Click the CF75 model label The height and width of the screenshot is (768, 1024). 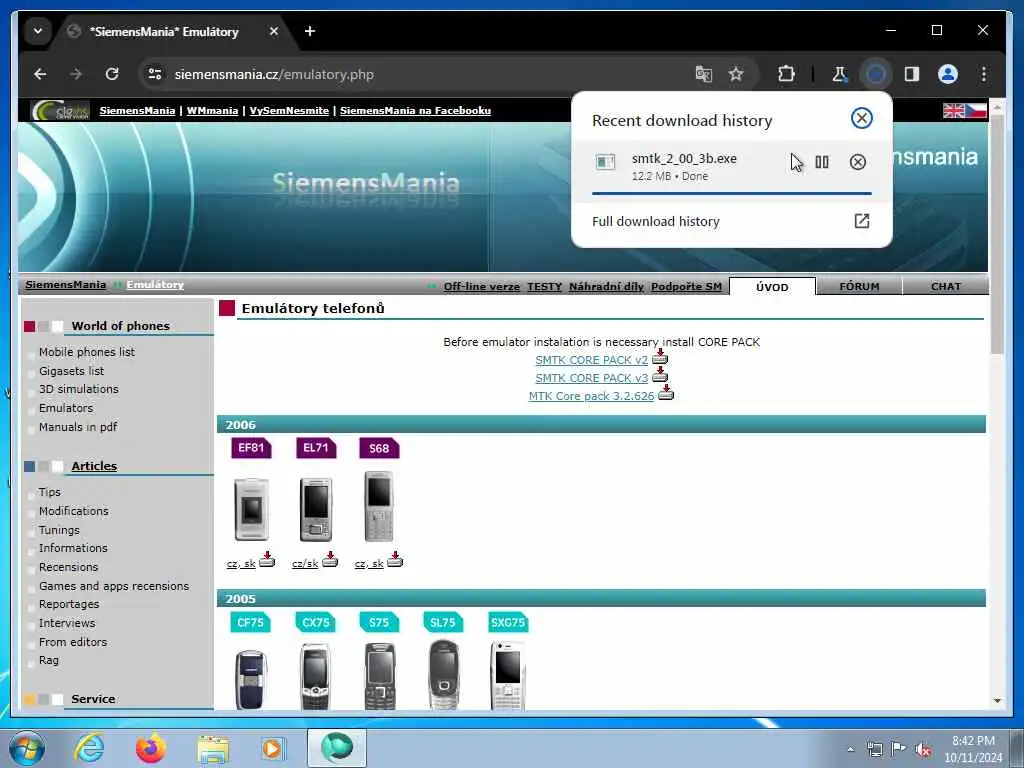(x=250, y=622)
